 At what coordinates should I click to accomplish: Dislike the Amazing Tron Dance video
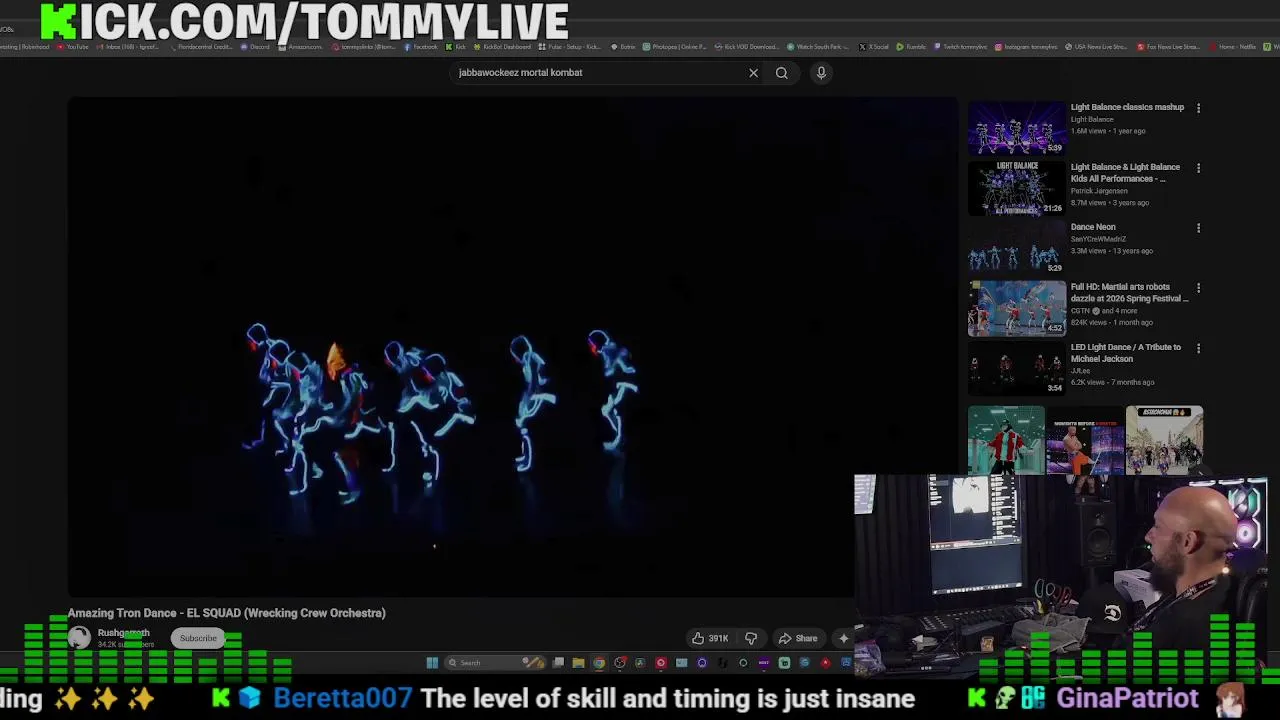[751, 638]
